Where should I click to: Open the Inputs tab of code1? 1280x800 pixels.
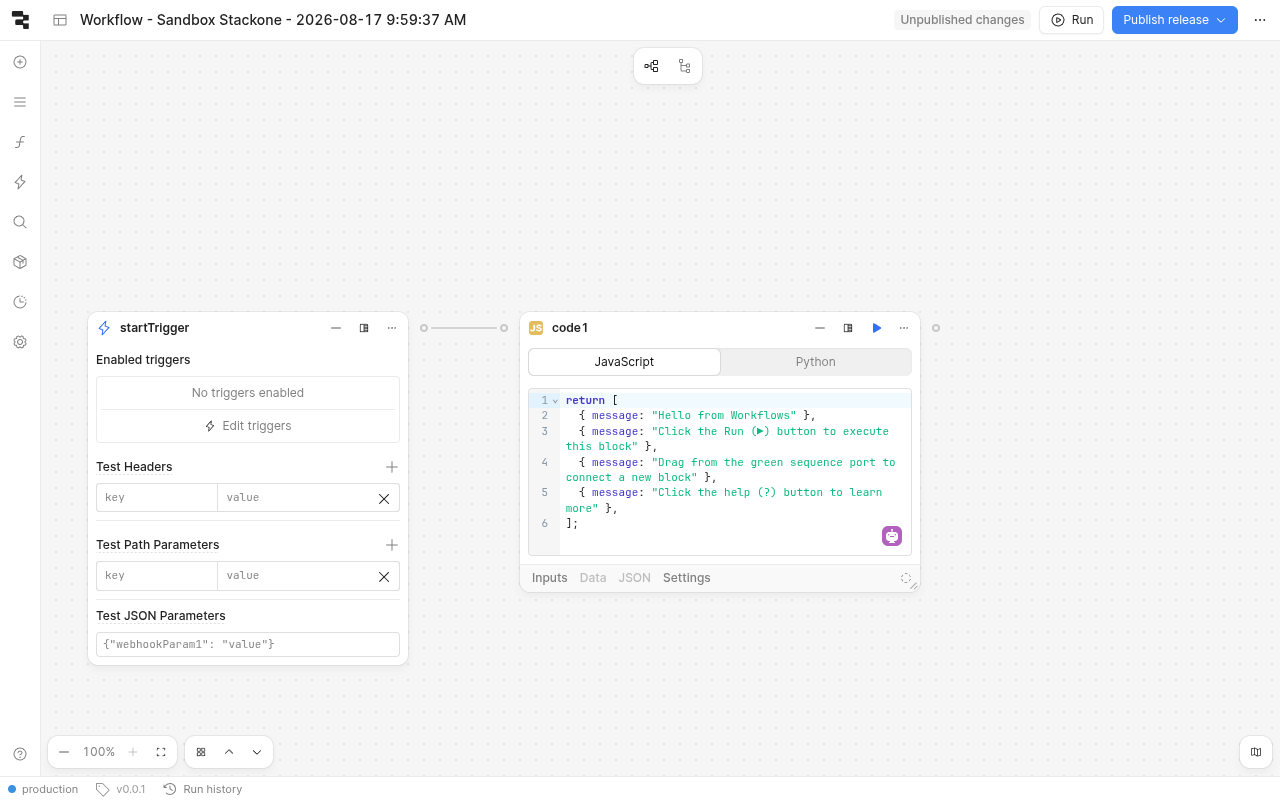(549, 578)
